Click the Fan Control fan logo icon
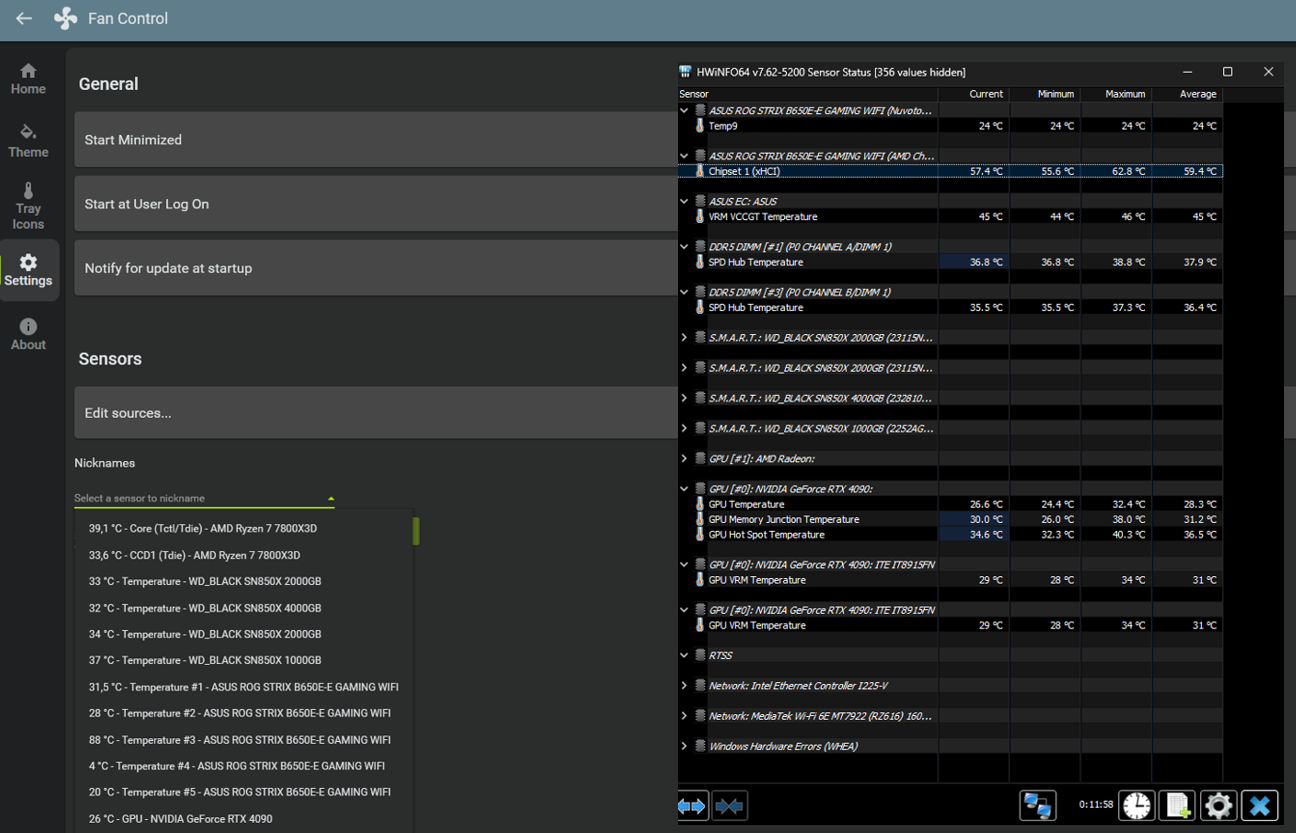This screenshot has height=833, width=1296. (x=65, y=18)
